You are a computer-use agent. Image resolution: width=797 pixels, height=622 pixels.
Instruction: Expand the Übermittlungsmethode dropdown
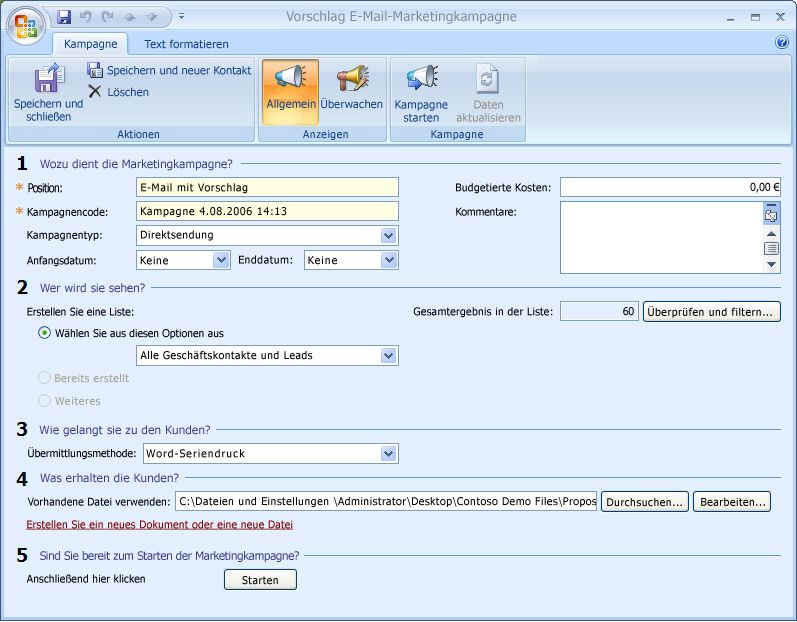pos(389,454)
